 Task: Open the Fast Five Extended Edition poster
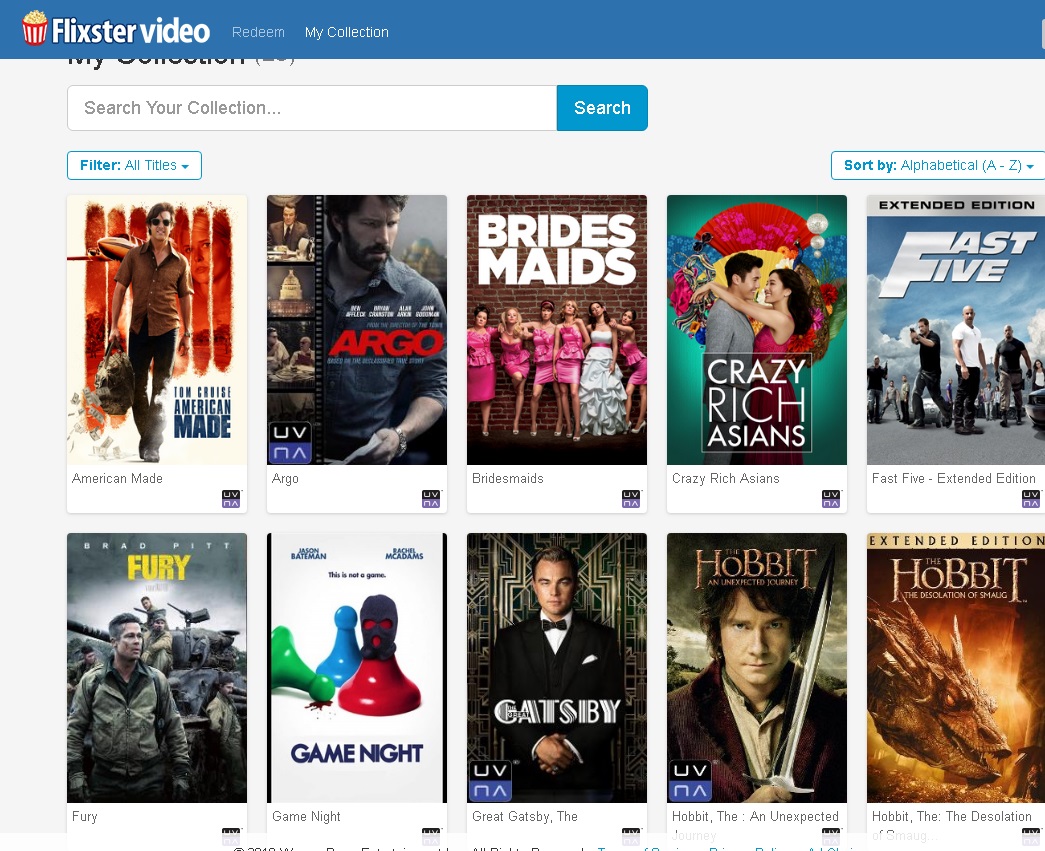click(x=956, y=330)
